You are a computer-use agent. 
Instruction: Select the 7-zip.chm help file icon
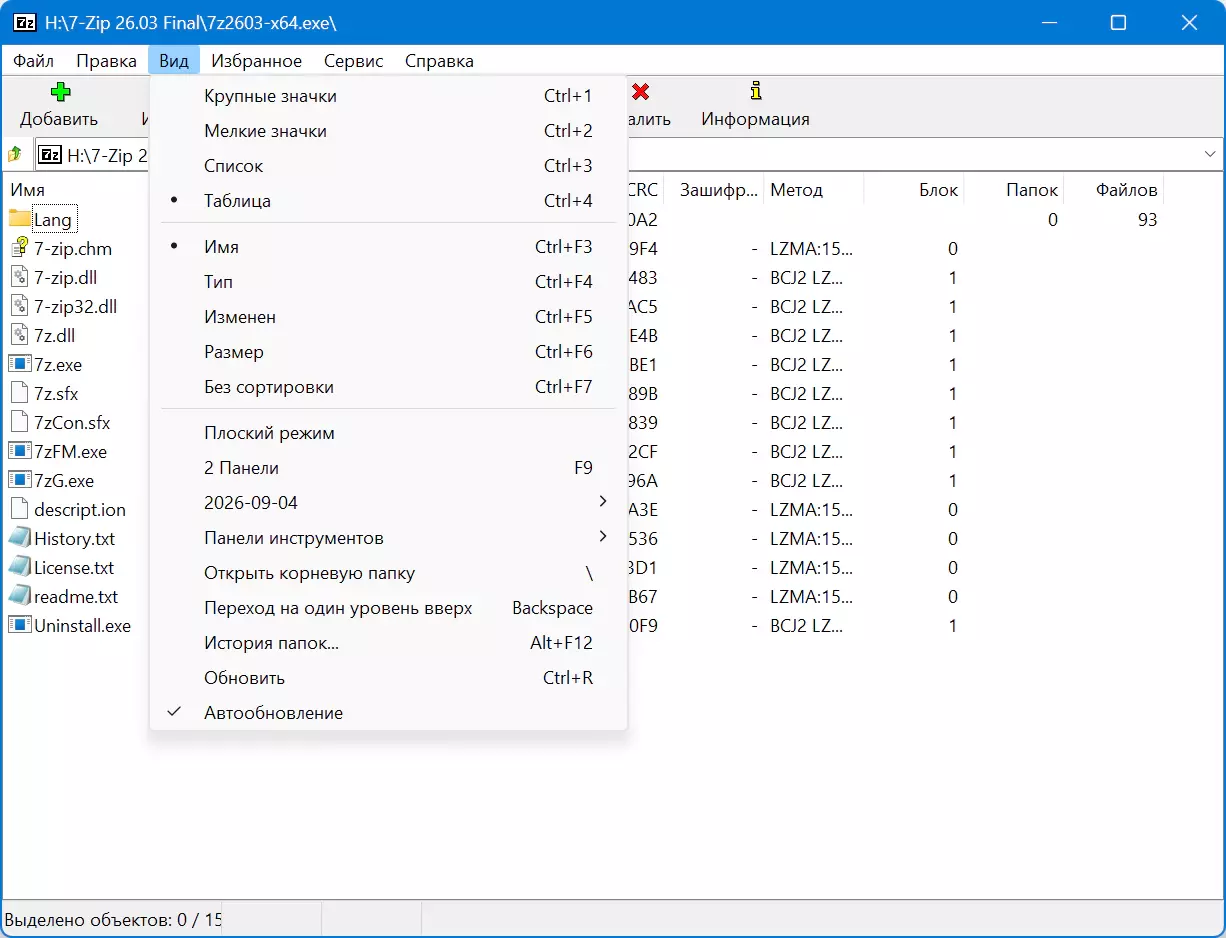click(20, 248)
